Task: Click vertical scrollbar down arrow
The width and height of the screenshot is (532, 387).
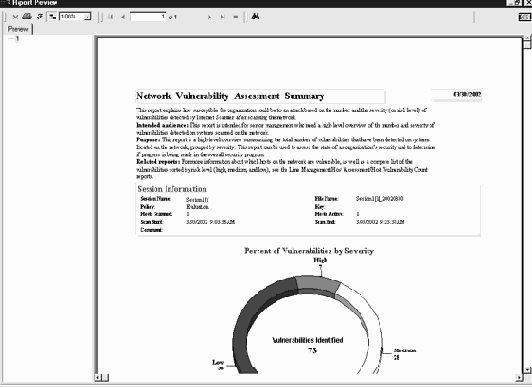Action: point(528,369)
